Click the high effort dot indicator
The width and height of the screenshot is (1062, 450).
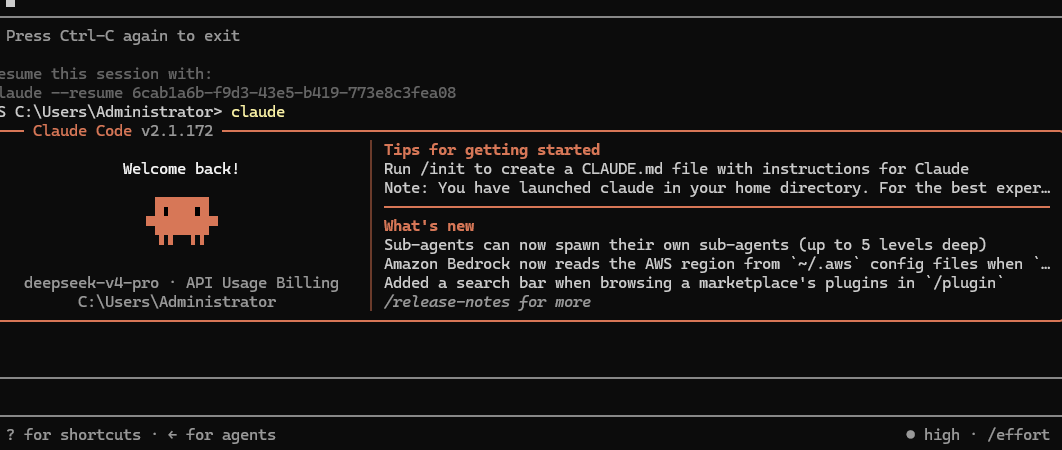point(911,435)
